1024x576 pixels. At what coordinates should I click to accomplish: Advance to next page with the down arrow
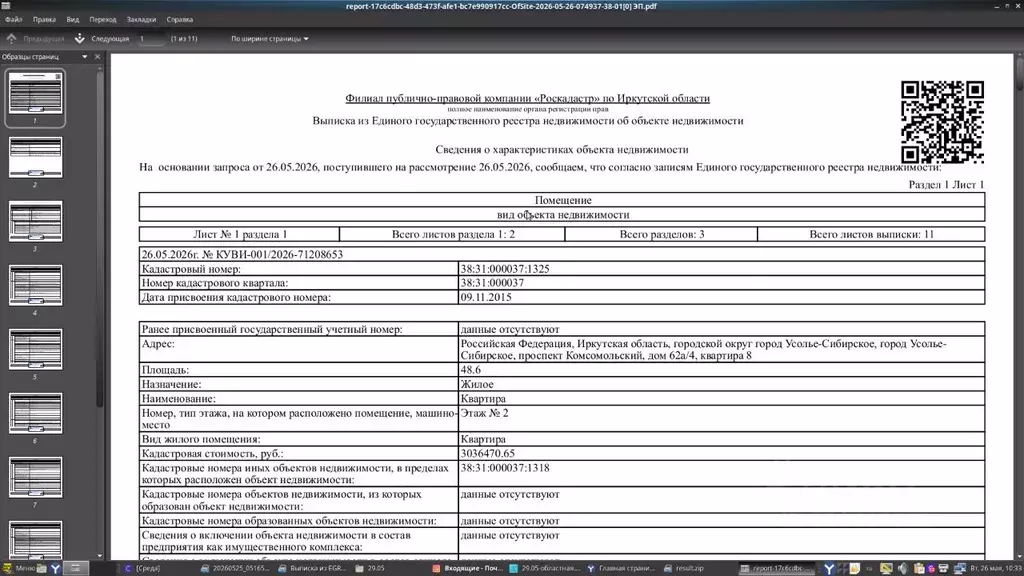point(80,39)
